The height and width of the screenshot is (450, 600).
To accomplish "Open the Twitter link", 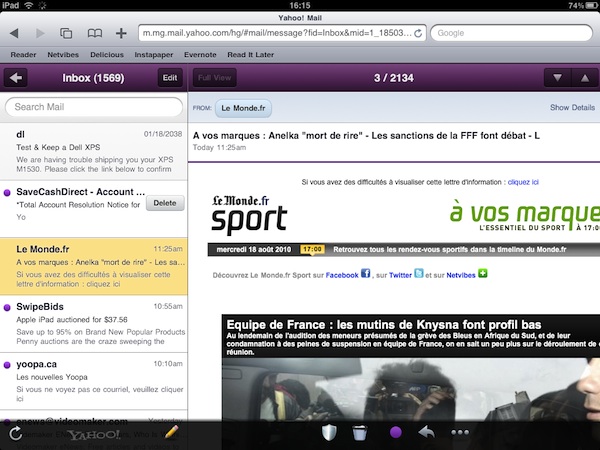I will pyautogui.click(x=400, y=275).
